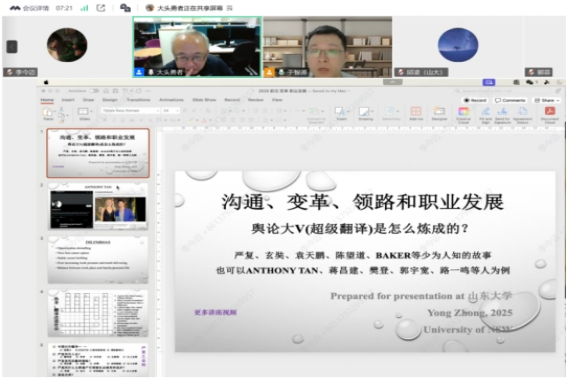
Task: Click the Comments button
Action: (x=510, y=100)
